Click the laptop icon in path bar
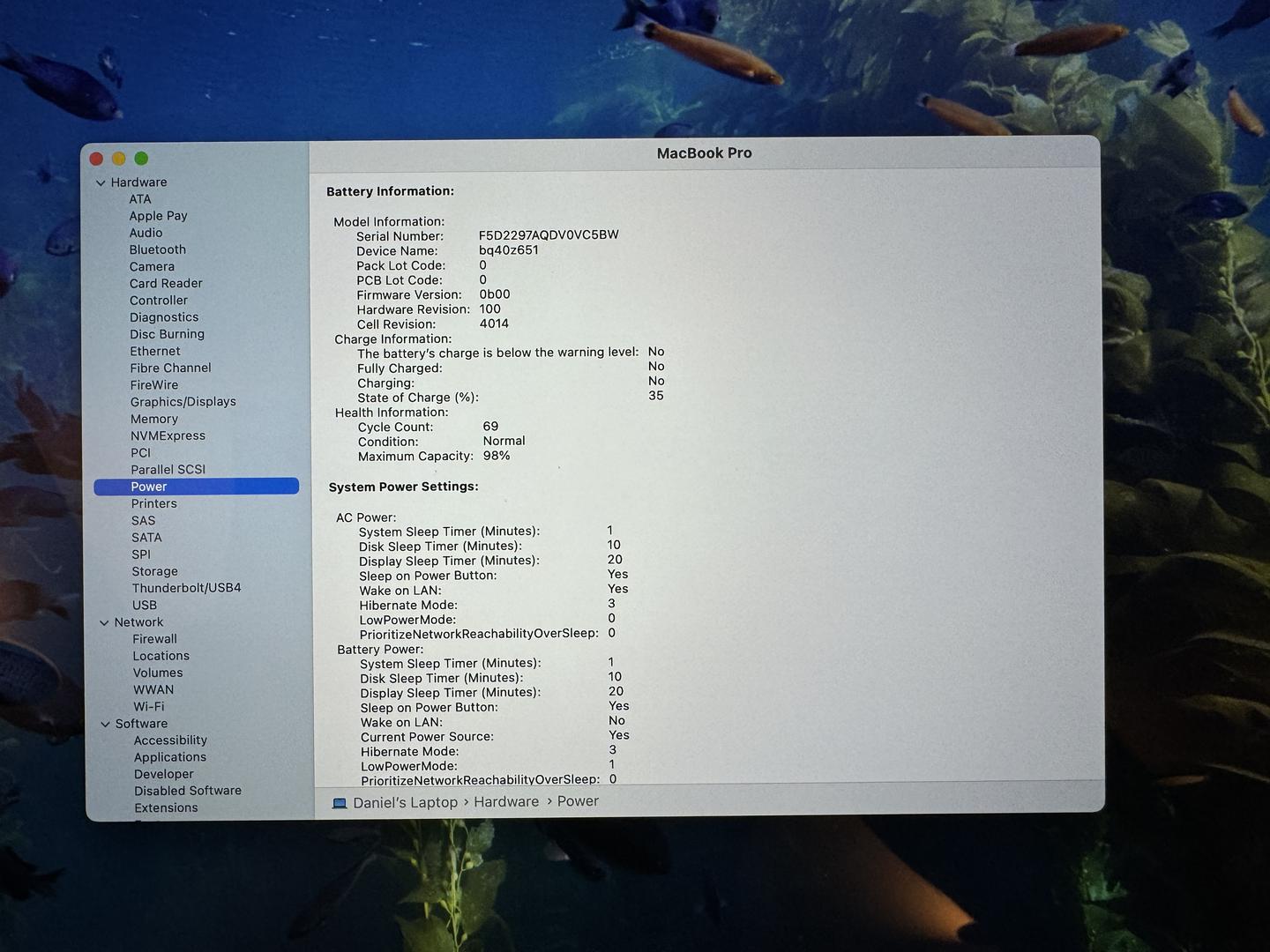Viewport: 1270px width, 952px height. pyautogui.click(x=340, y=803)
